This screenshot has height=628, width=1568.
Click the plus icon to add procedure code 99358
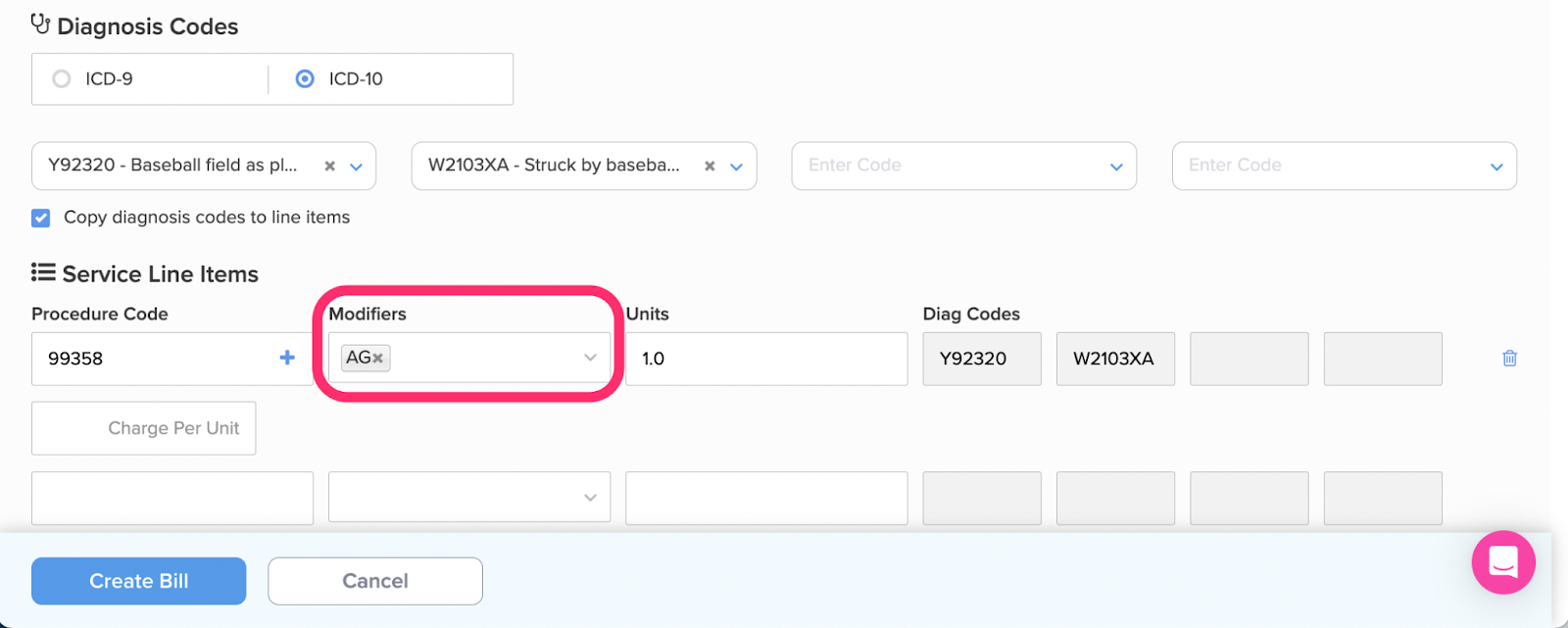coord(286,359)
